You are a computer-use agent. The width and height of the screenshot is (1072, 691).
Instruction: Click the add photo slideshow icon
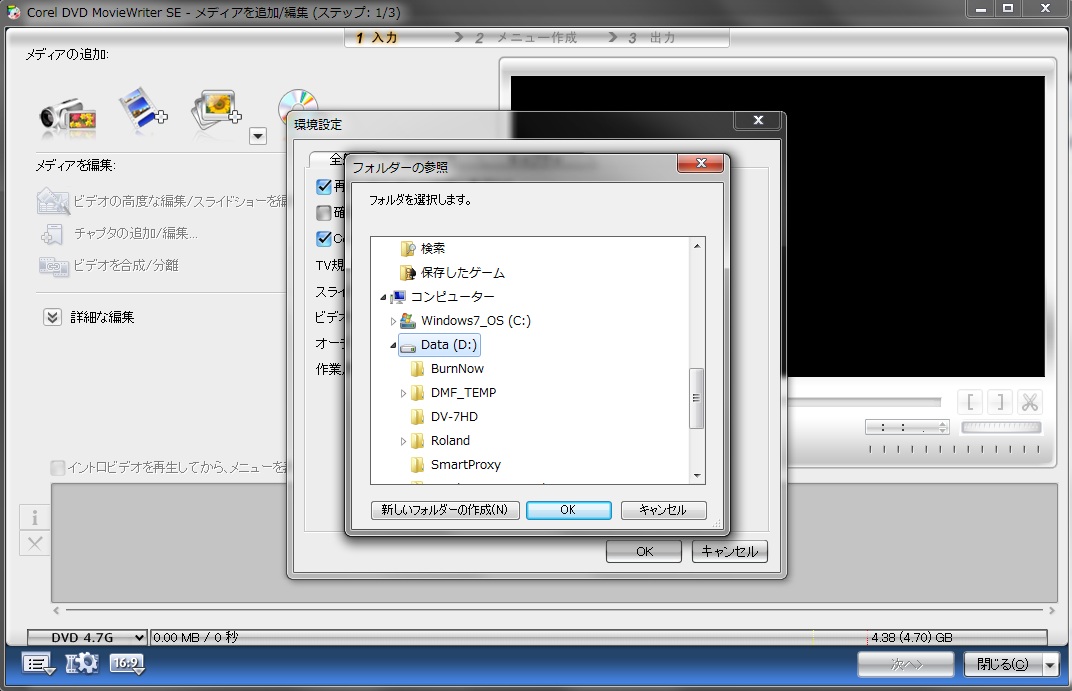click(216, 110)
